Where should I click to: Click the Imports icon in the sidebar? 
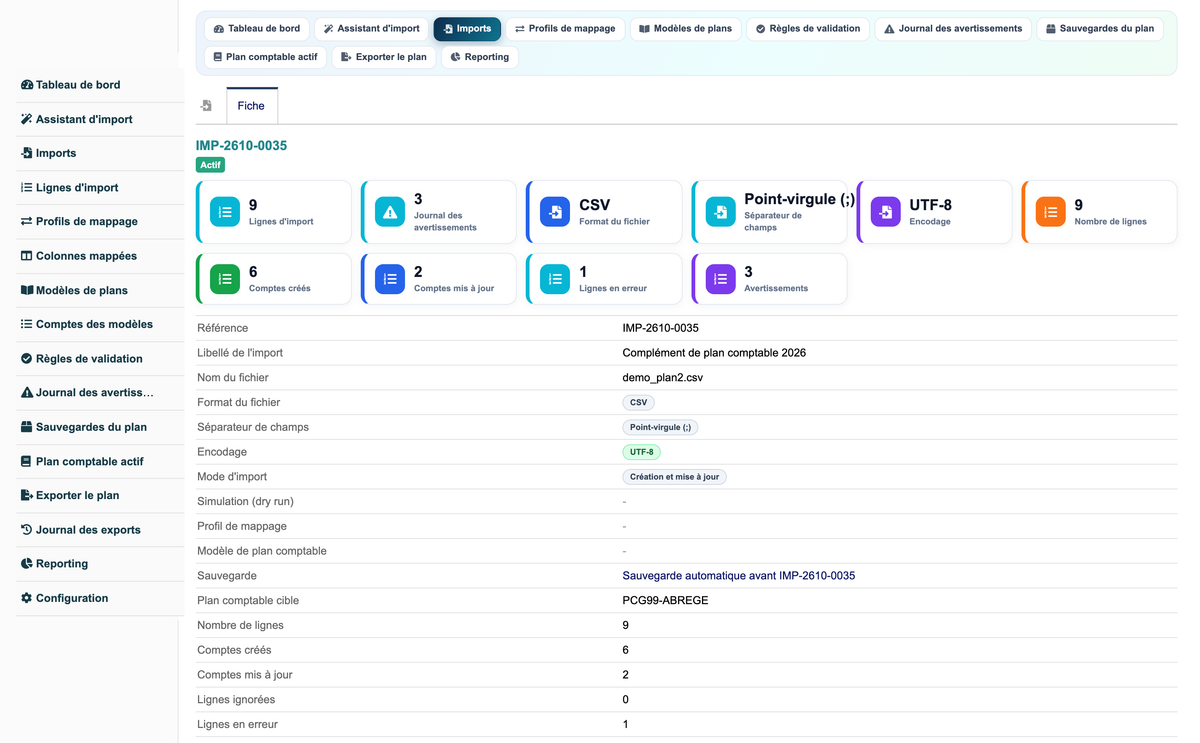[x=27, y=153]
